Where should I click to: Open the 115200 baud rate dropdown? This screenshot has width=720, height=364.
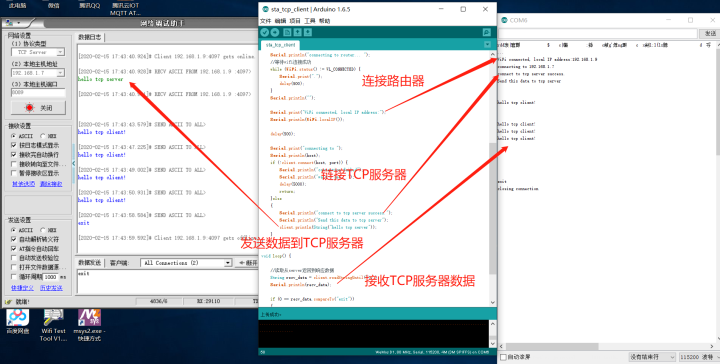(x=698, y=357)
